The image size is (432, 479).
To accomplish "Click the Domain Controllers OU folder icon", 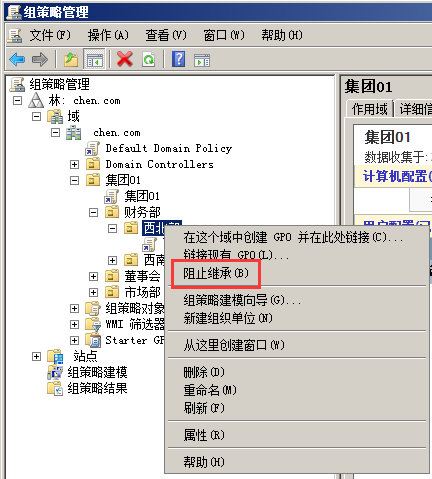I will click(93, 164).
